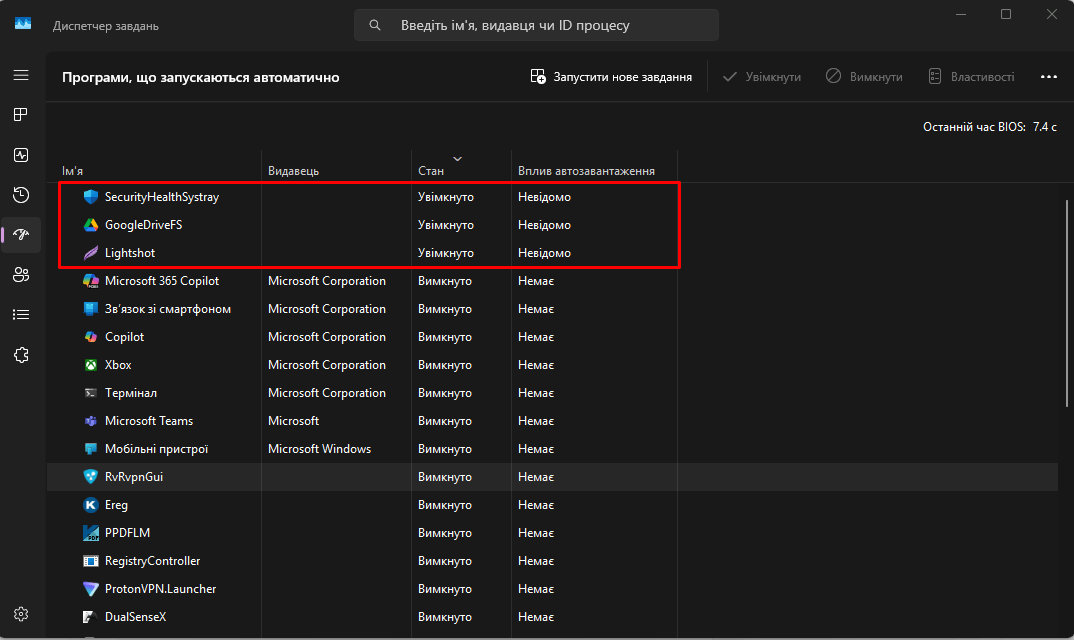The width and height of the screenshot is (1074, 640).
Task: Focus the process search input field
Action: [x=536, y=25]
